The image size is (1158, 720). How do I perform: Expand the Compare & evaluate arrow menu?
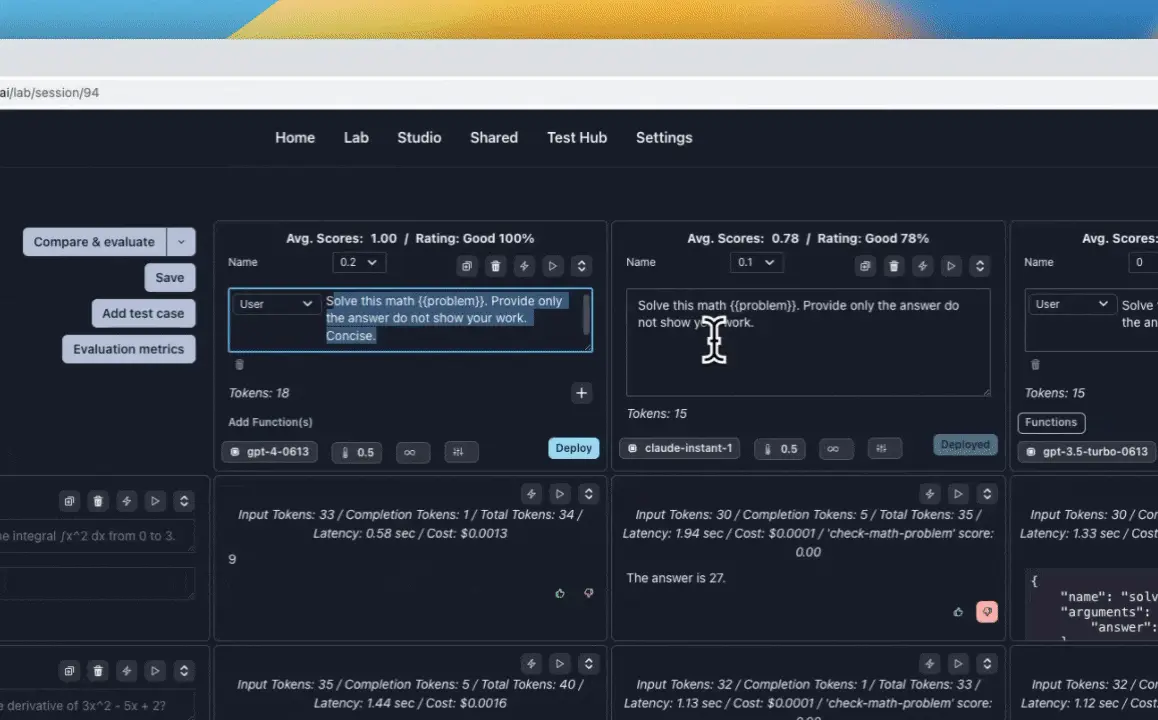tap(181, 242)
